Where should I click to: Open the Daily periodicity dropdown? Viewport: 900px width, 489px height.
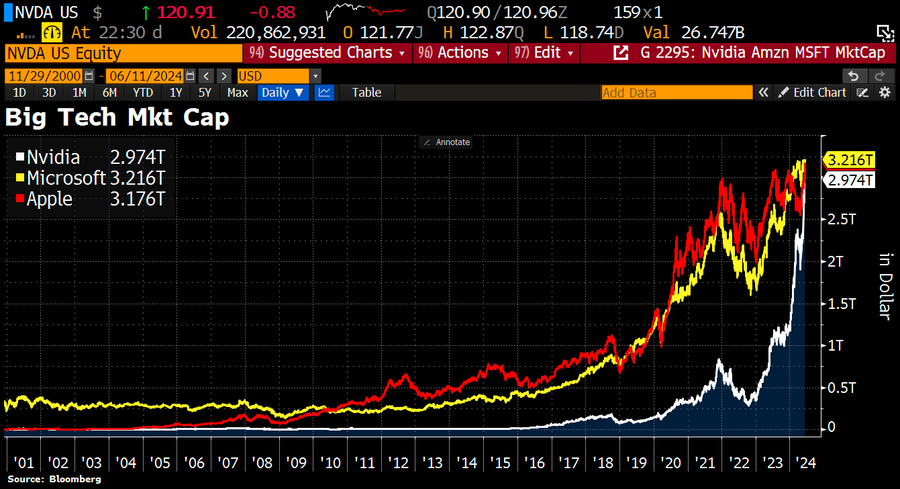[283, 92]
